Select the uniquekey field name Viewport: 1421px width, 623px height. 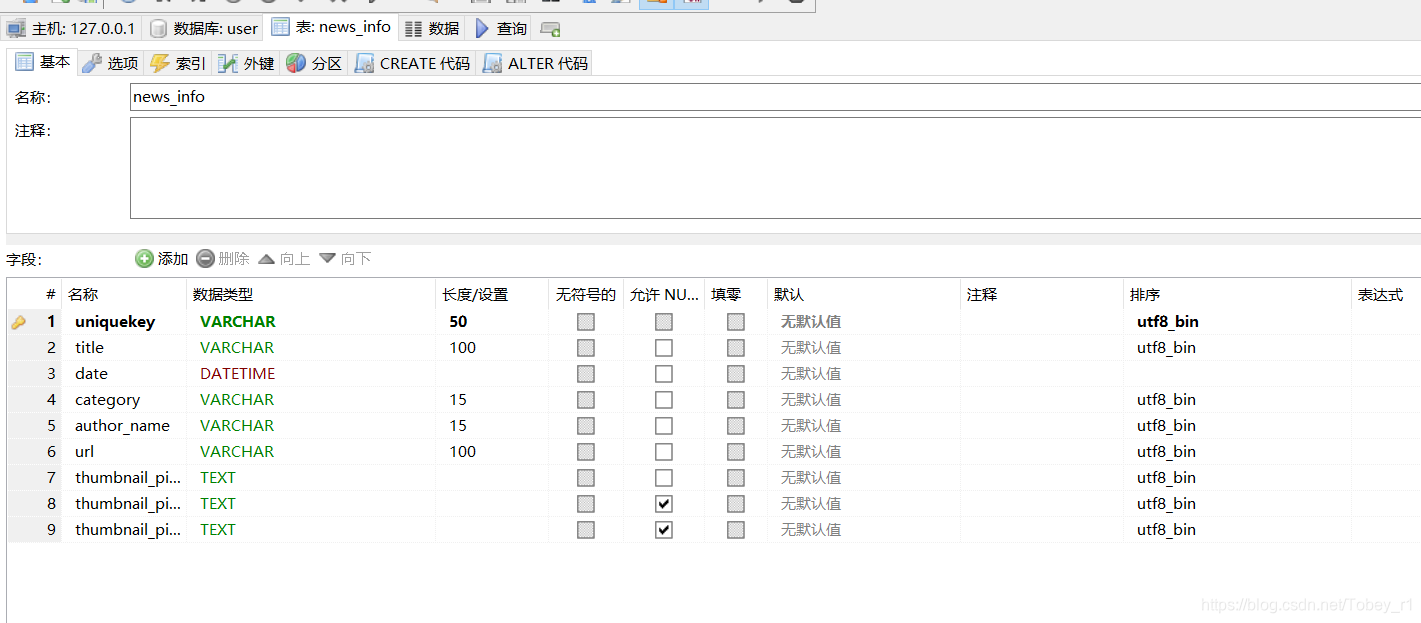point(115,322)
